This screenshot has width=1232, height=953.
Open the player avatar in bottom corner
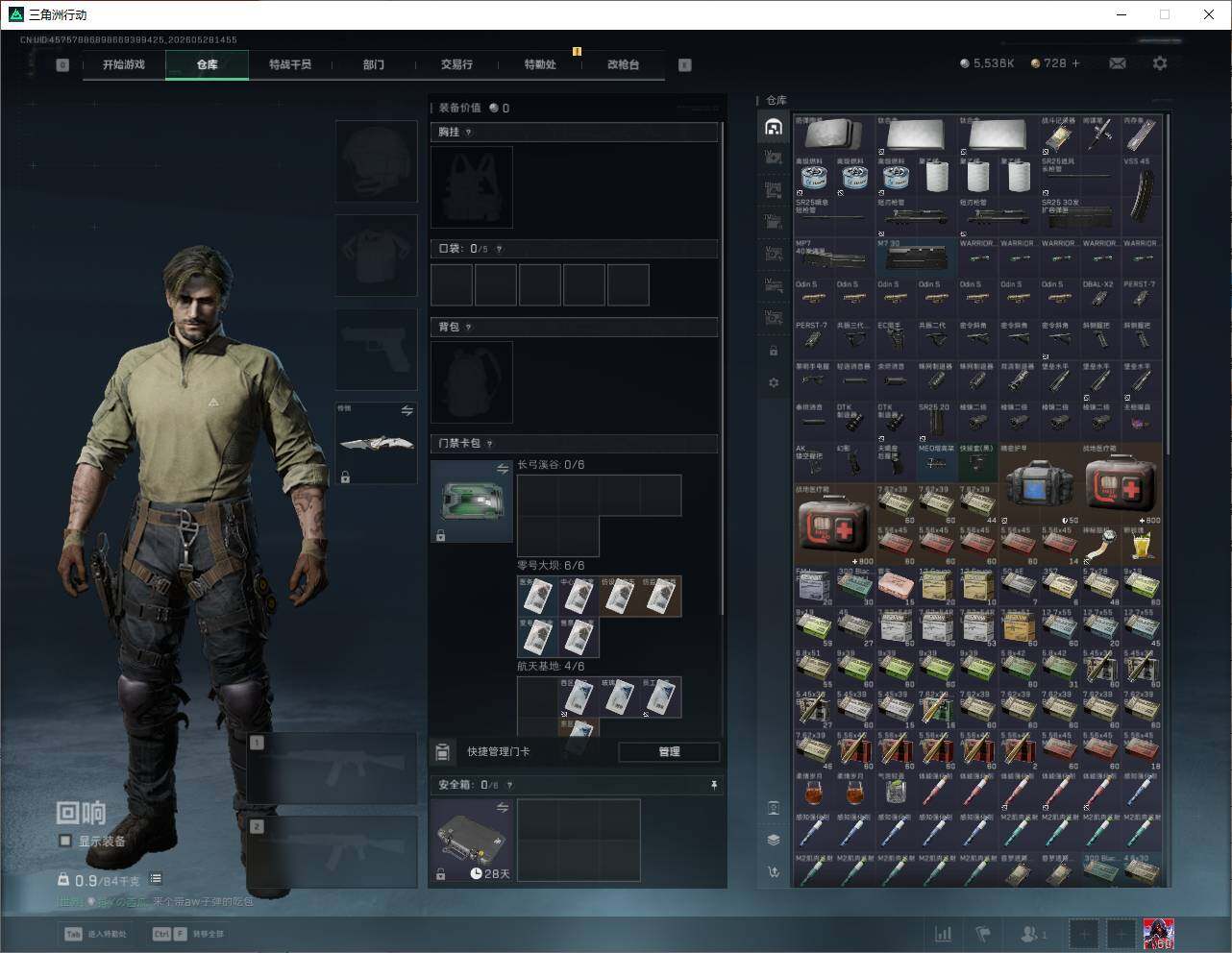[1159, 933]
